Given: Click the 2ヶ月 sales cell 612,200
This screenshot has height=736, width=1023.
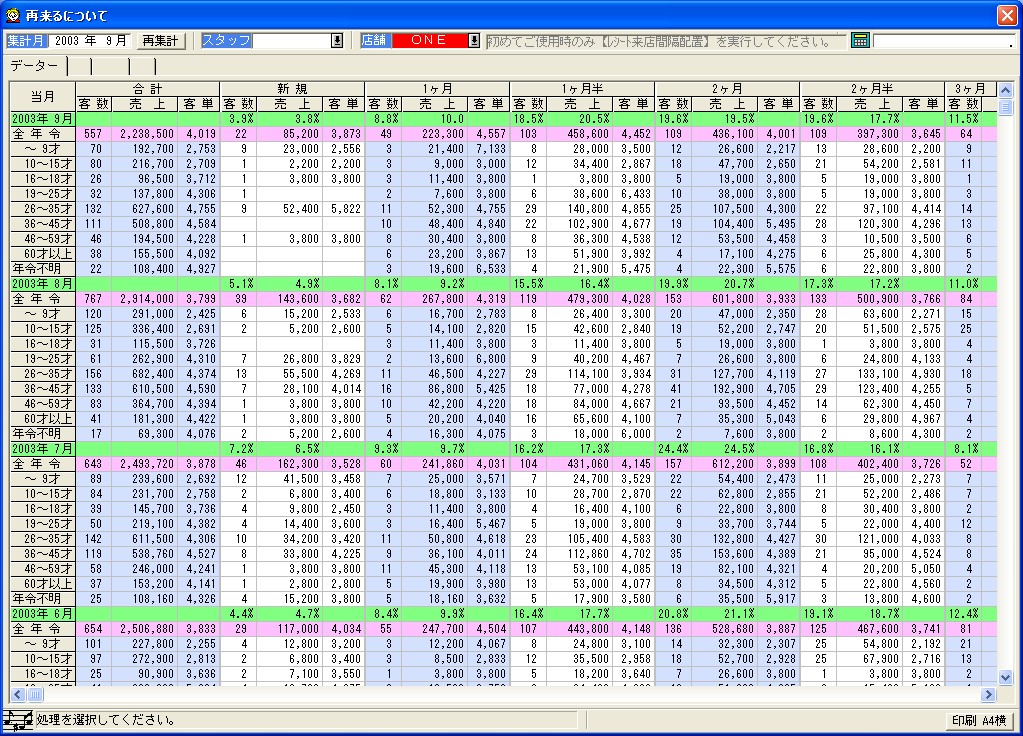Looking at the screenshot, I should tap(724, 464).
